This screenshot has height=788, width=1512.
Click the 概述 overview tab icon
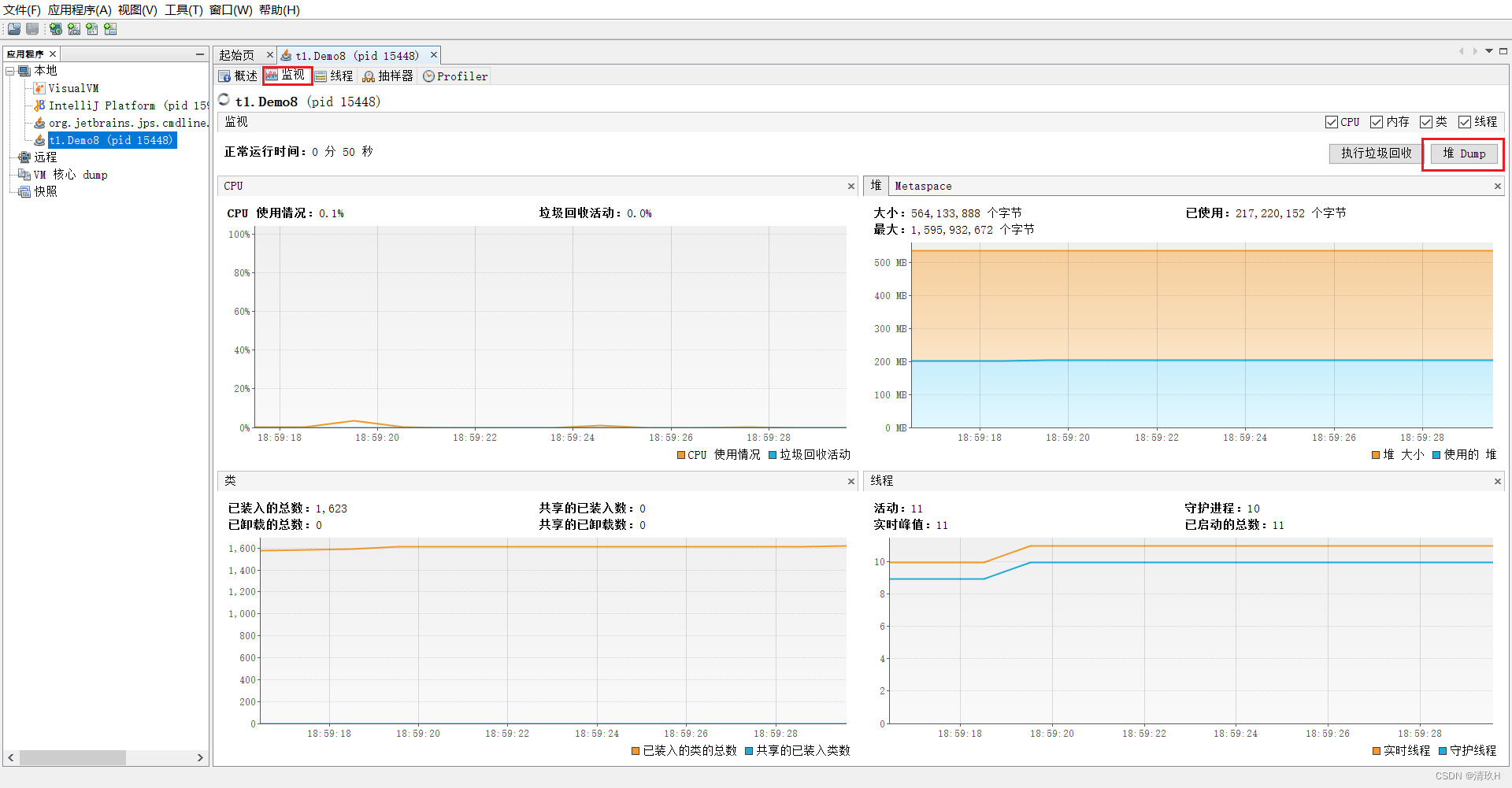coord(225,76)
